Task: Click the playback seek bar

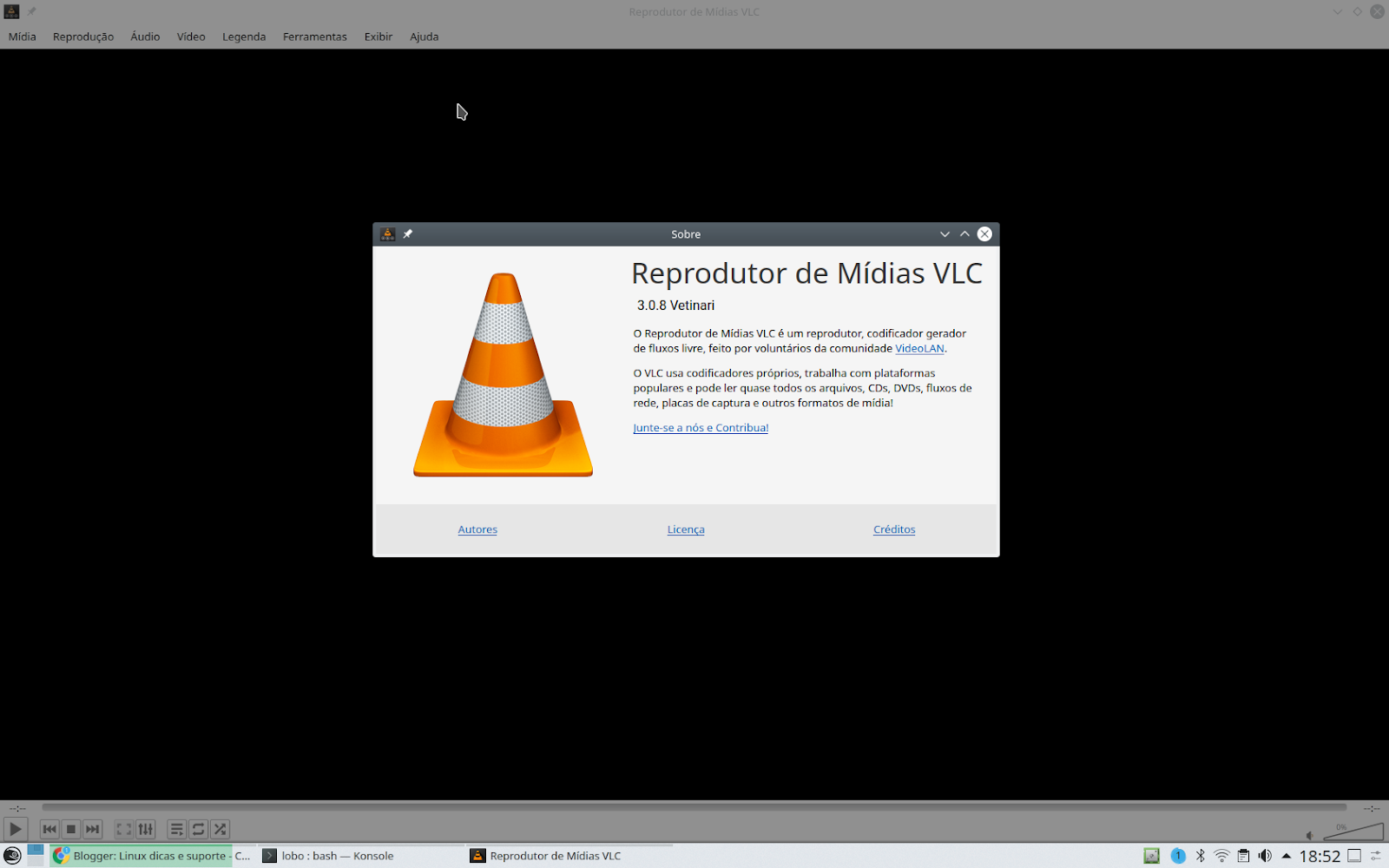Action: click(694, 807)
